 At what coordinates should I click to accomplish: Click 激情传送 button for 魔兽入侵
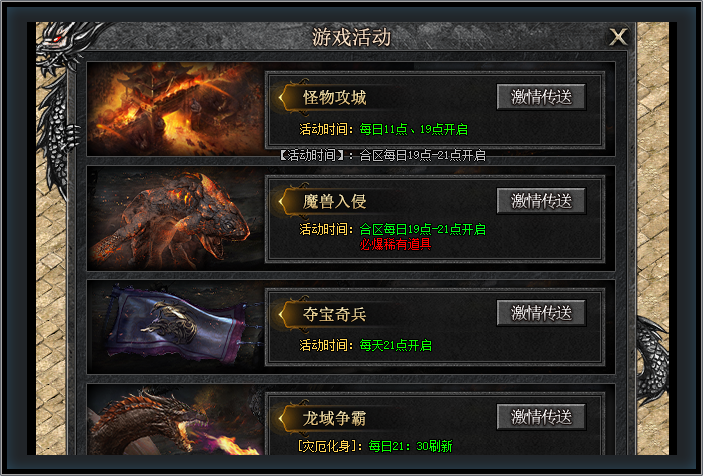pos(541,201)
